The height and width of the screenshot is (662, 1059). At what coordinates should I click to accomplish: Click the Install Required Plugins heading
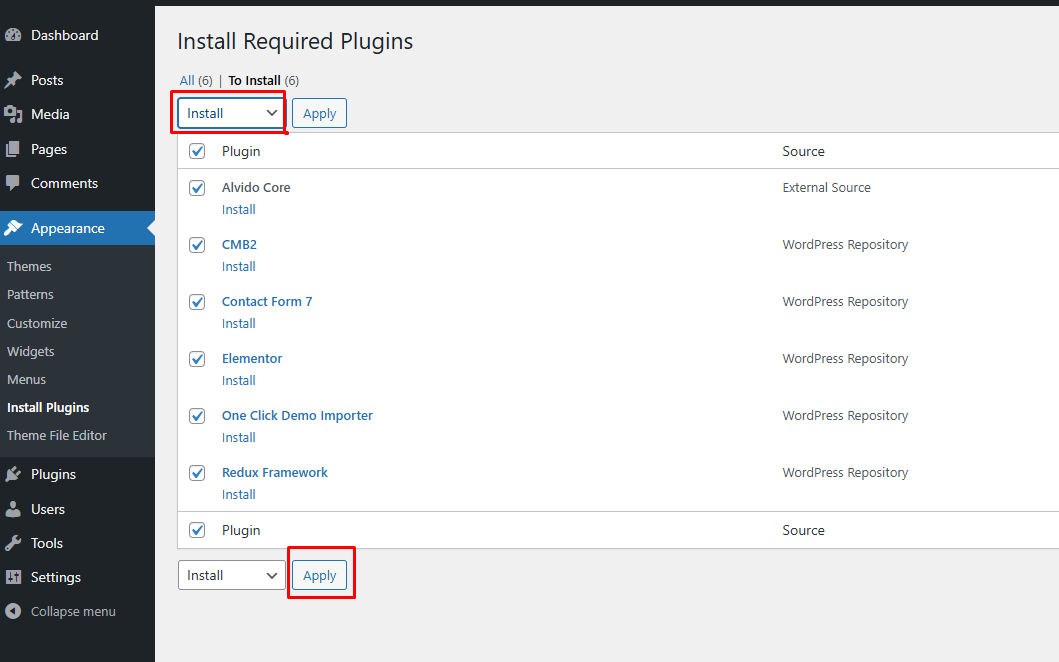(x=295, y=41)
